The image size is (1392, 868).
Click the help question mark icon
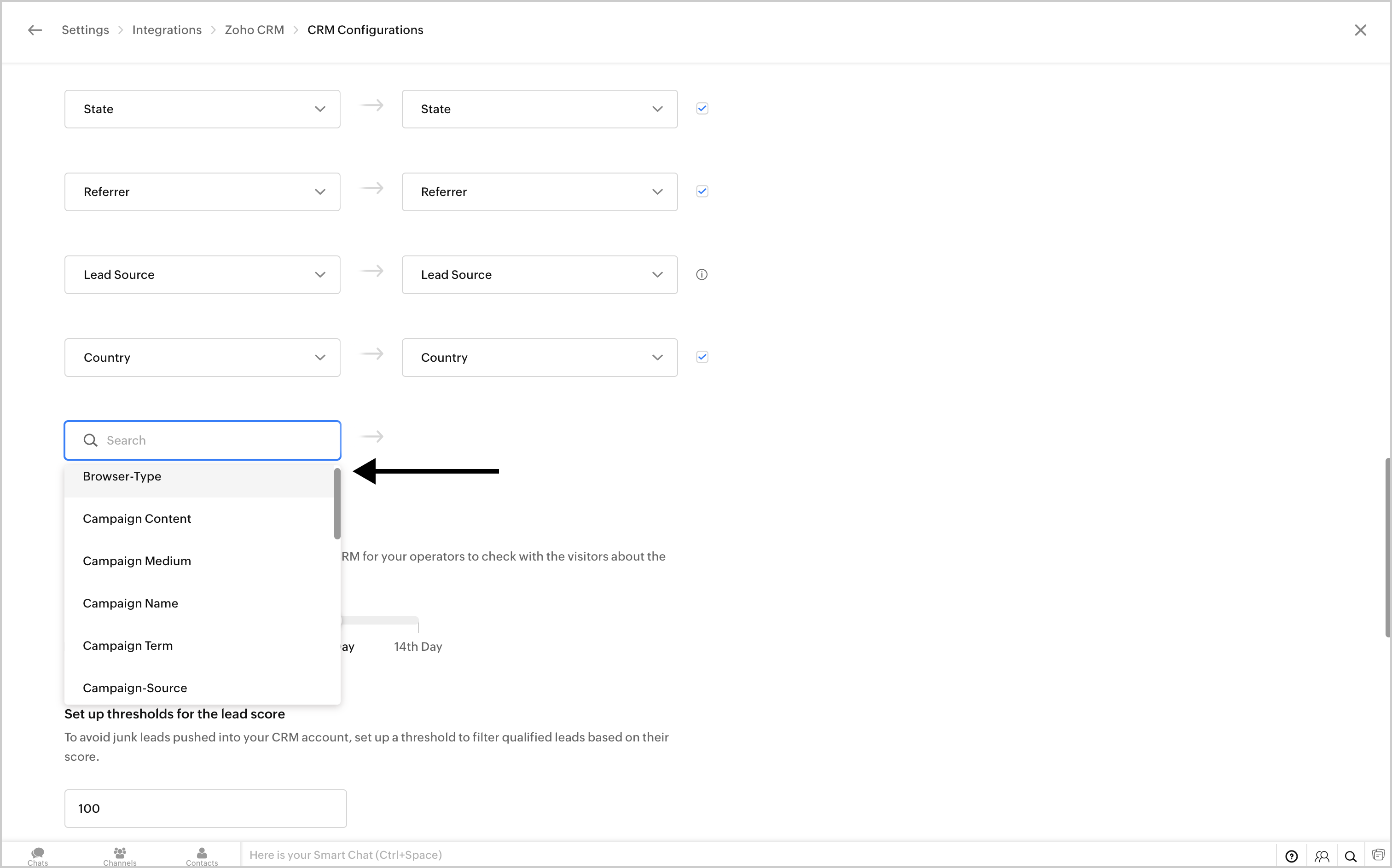pos(1291,856)
